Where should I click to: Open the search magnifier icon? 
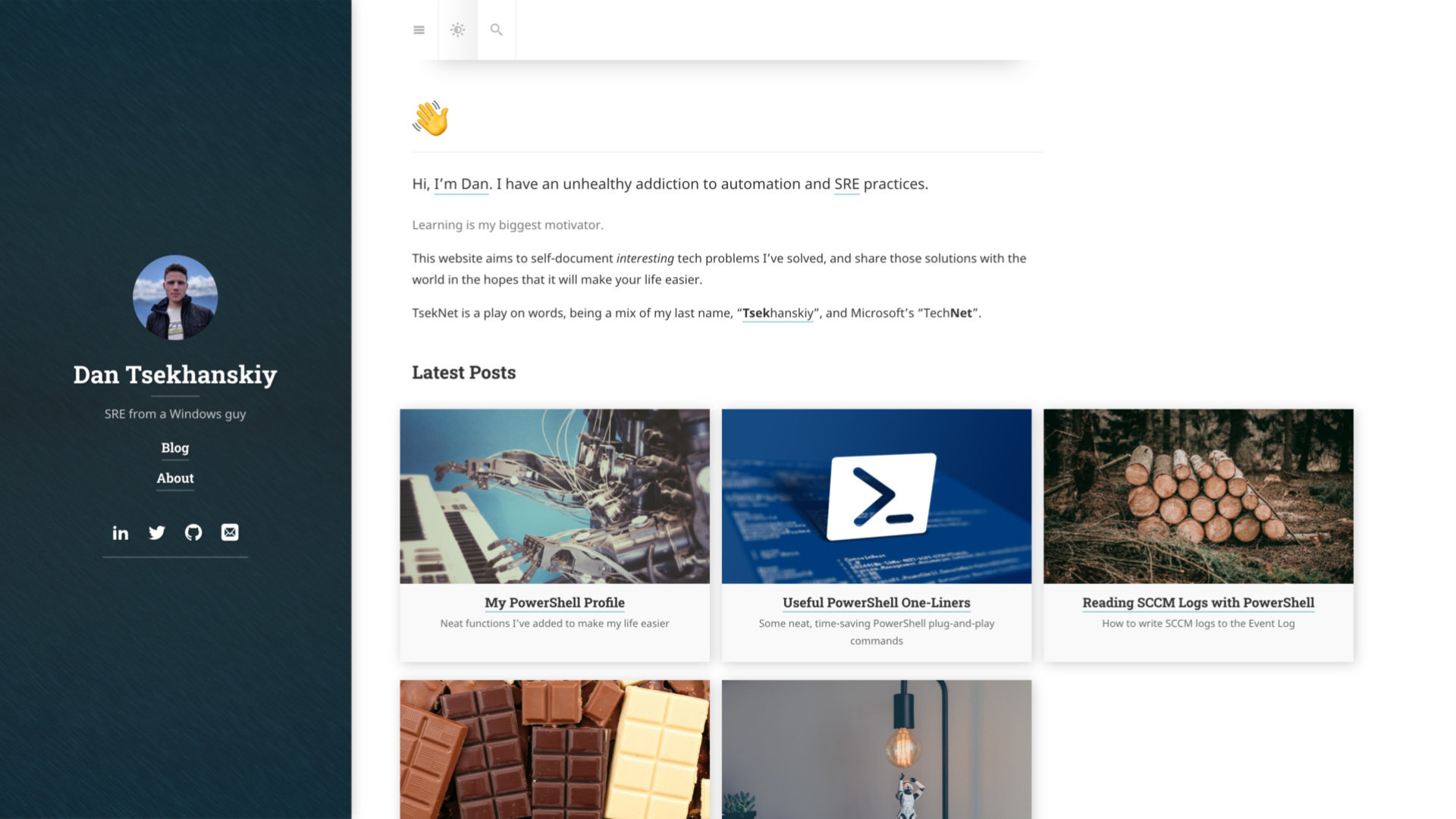[496, 30]
